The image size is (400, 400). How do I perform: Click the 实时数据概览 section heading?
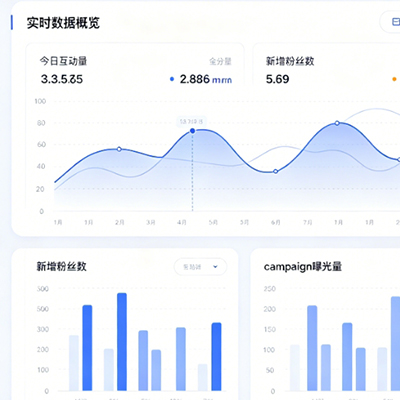pyautogui.click(x=63, y=23)
